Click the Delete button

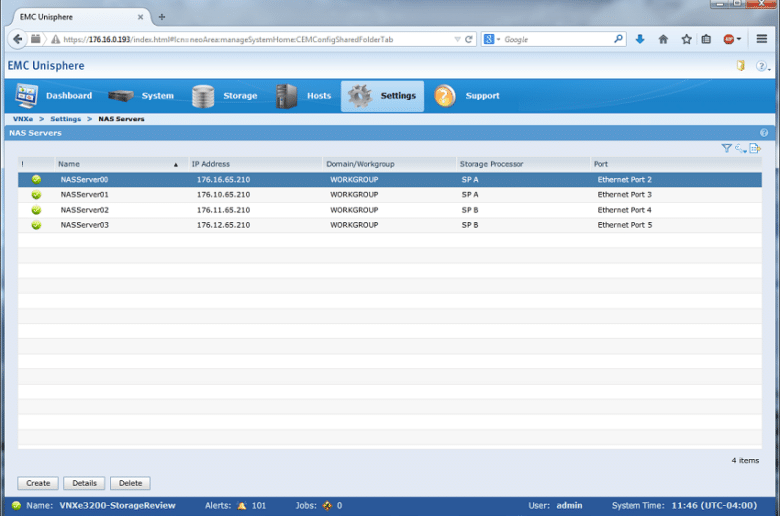click(x=130, y=483)
